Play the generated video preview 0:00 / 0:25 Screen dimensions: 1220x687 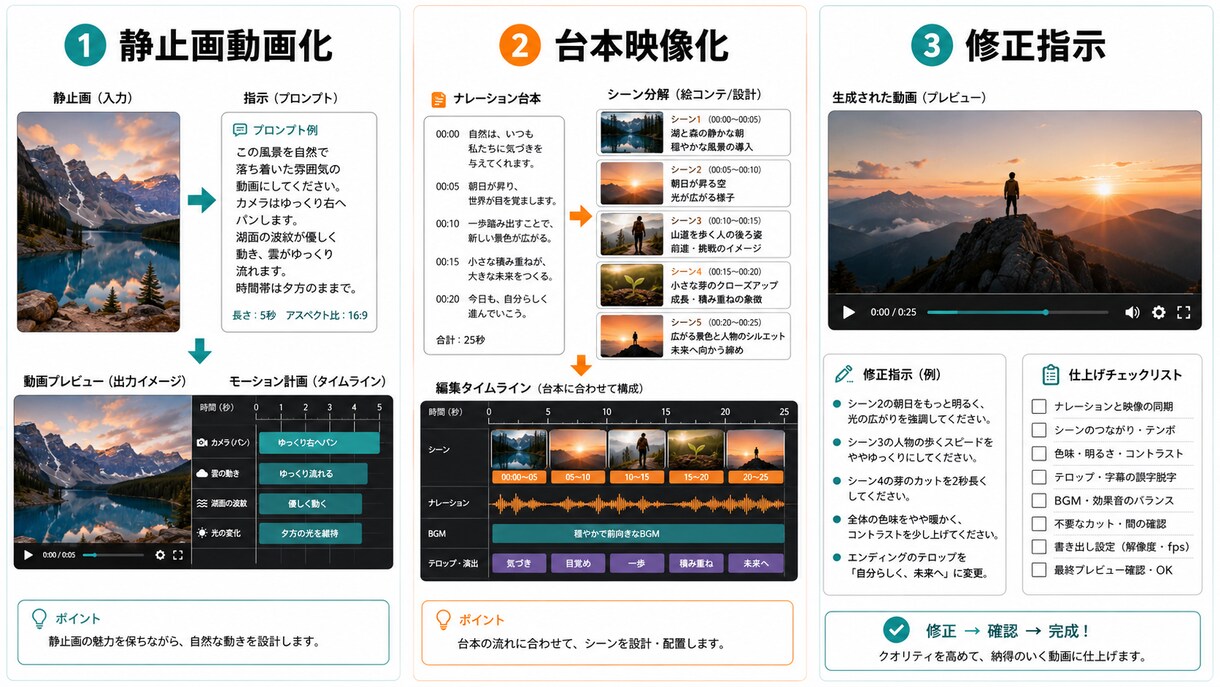(x=849, y=312)
